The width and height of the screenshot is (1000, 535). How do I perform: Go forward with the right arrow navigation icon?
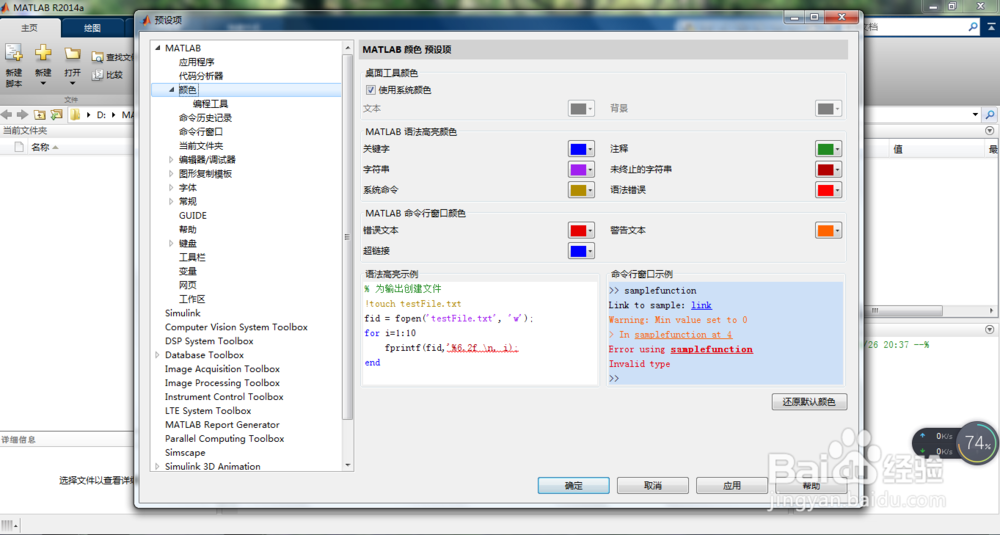22,115
